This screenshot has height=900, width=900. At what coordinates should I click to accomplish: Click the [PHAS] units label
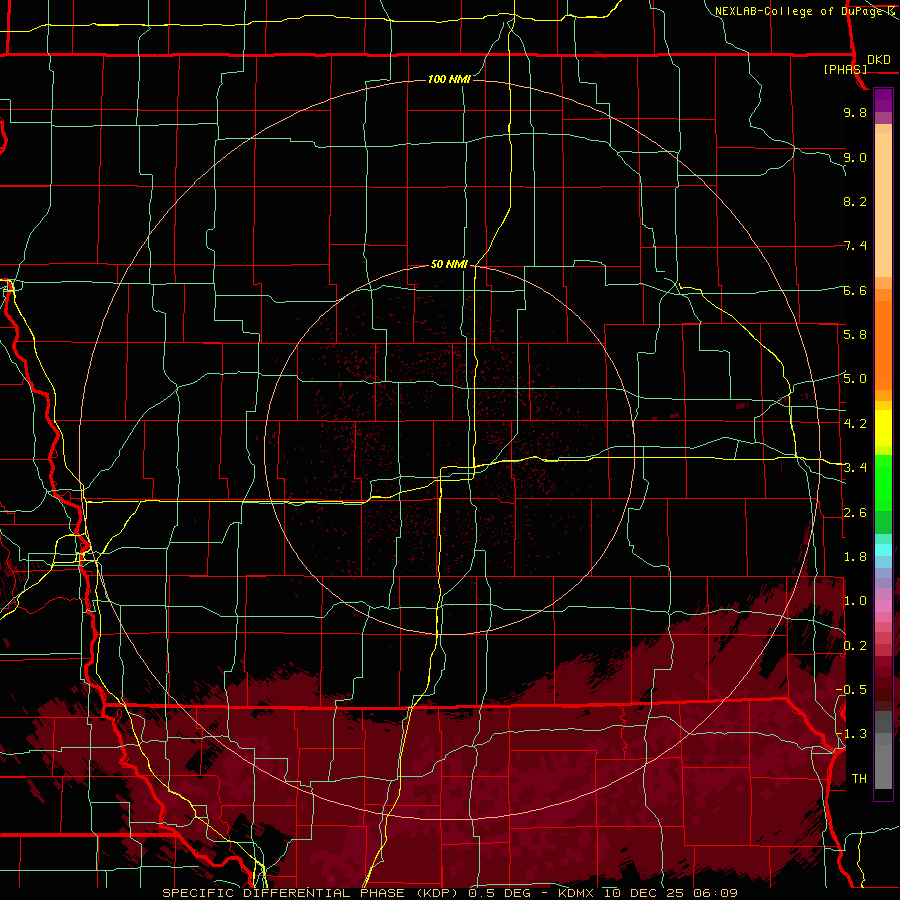point(845,69)
